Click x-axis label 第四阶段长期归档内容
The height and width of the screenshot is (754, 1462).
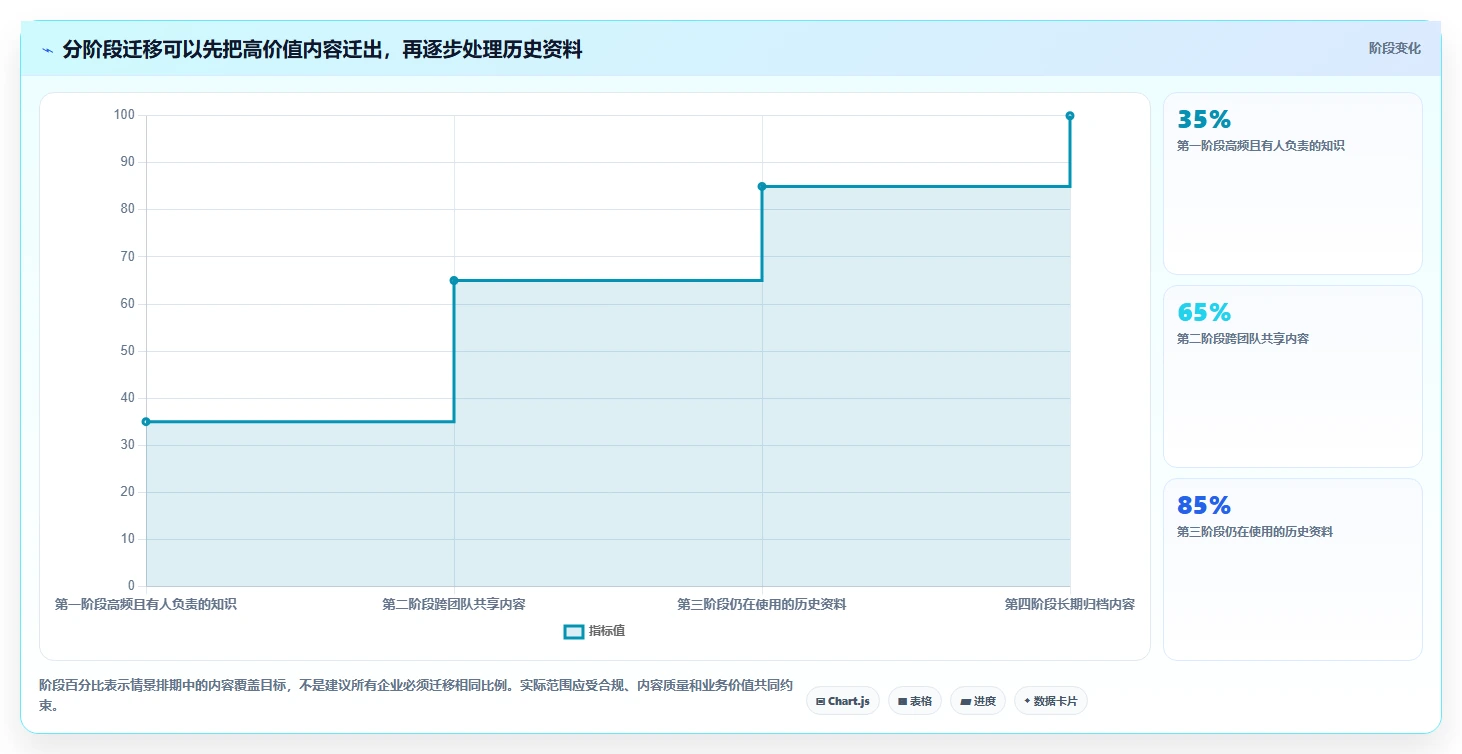[x=1070, y=604]
